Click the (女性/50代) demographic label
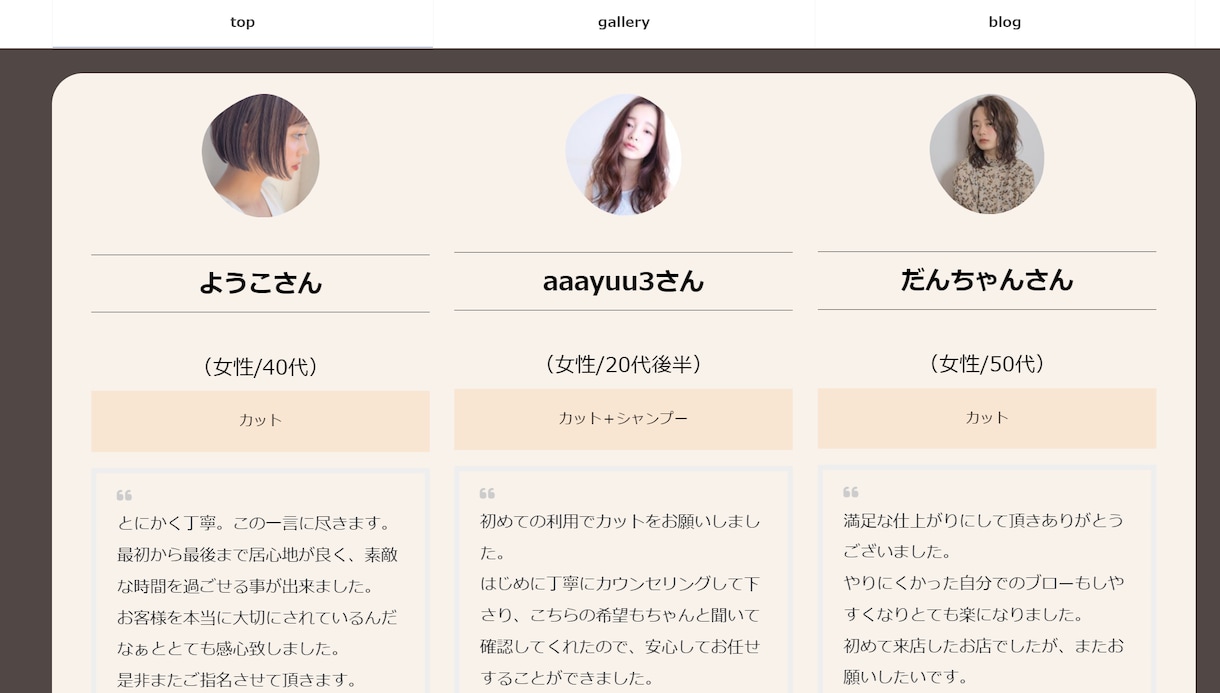 tap(987, 364)
